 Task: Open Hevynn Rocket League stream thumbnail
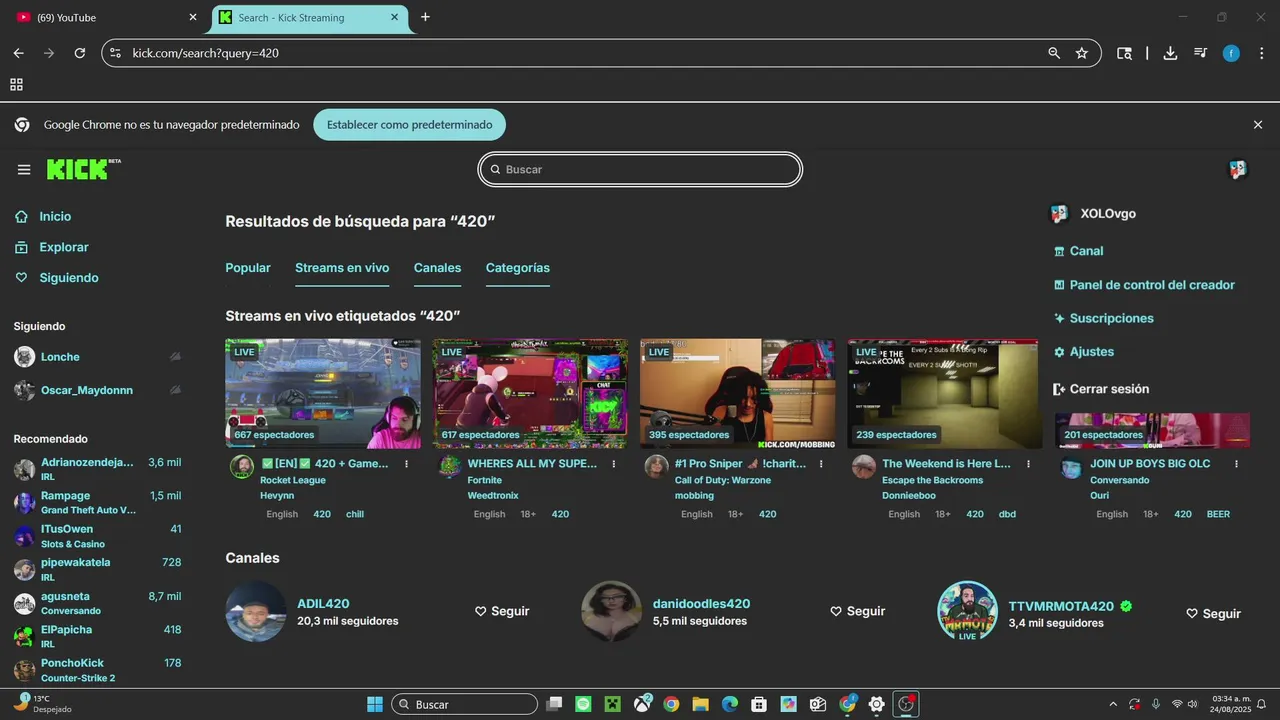tap(323, 393)
